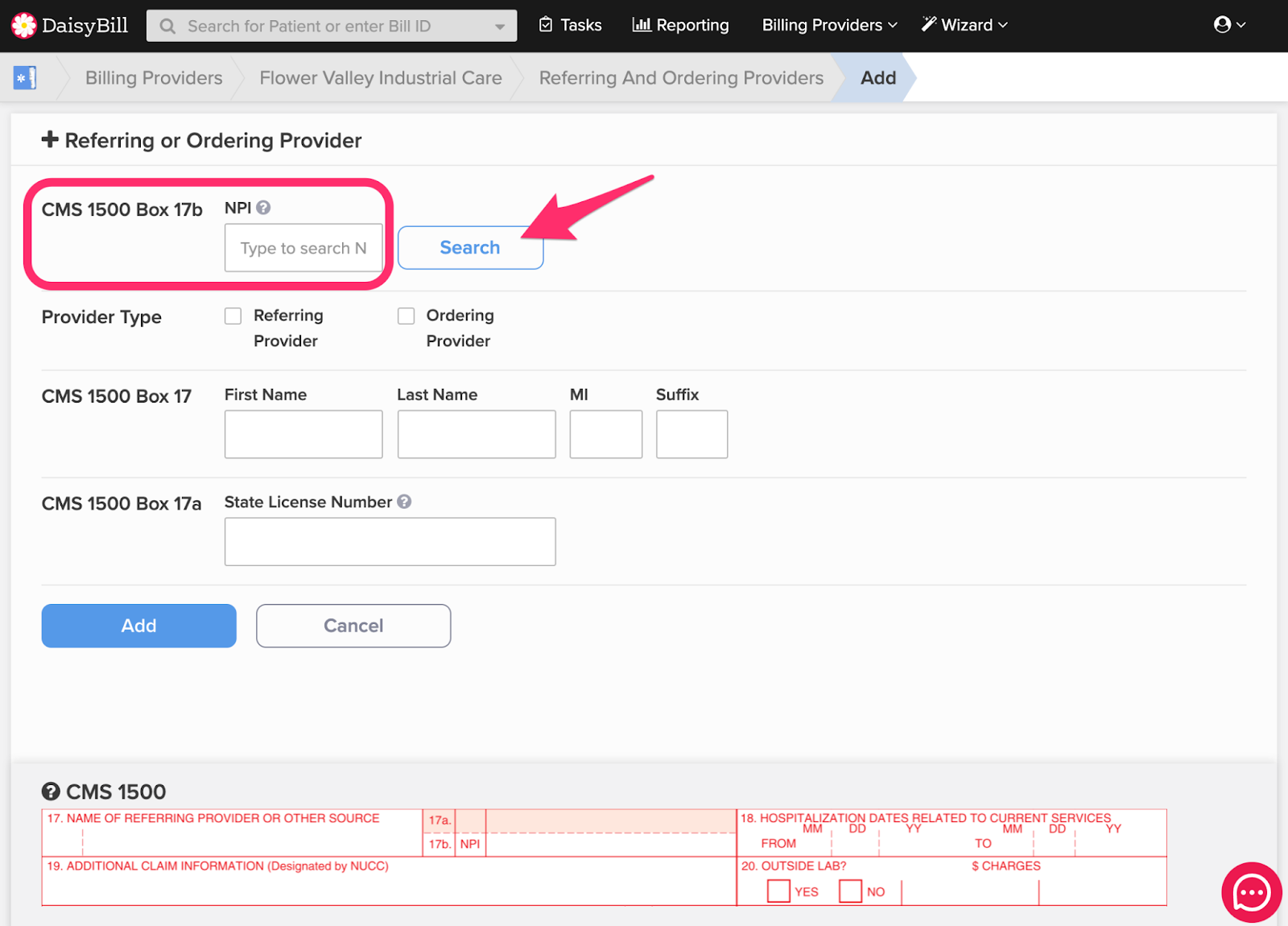Image resolution: width=1288 pixels, height=926 pixels.
Task: Click the blue home breadcrumb icon
Action: coord(25,78)
